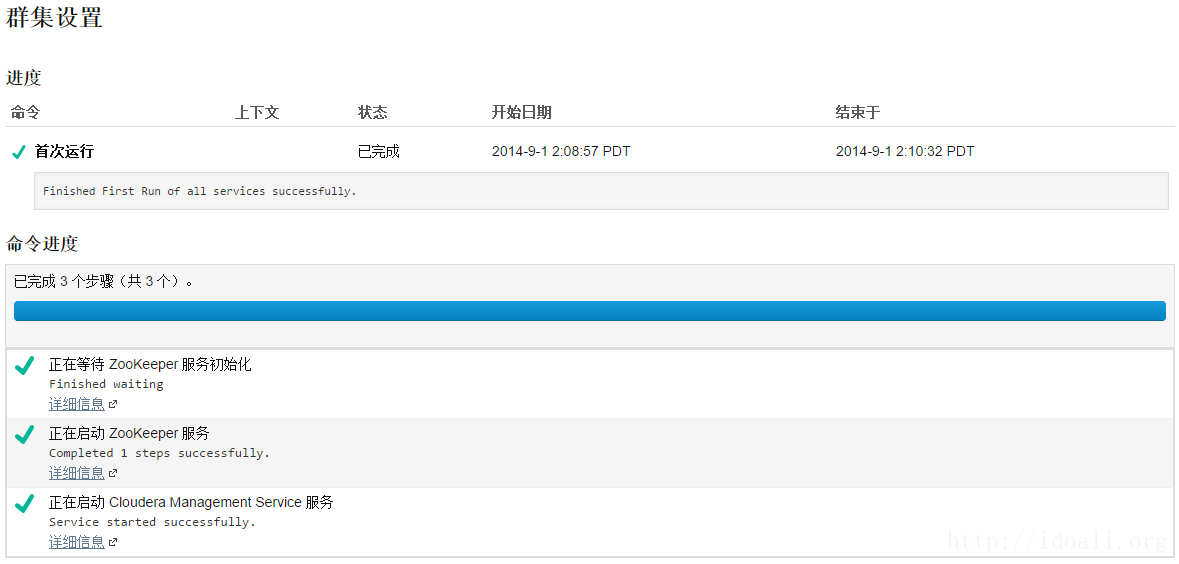Click the 状态 column header

[x=372, y=113]
